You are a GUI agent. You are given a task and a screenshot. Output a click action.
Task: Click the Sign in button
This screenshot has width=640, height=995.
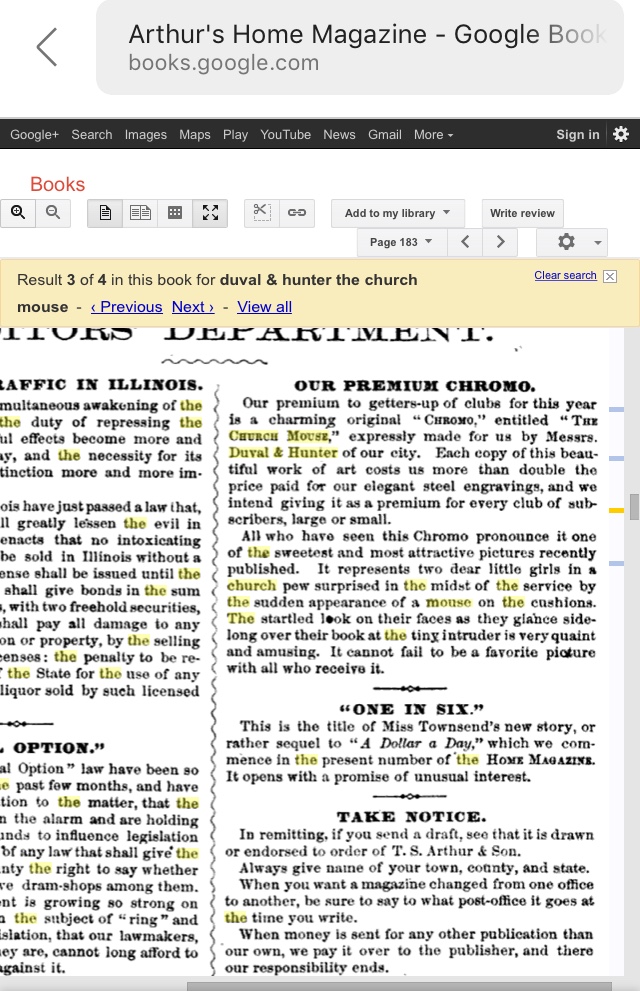click(577, 135)
